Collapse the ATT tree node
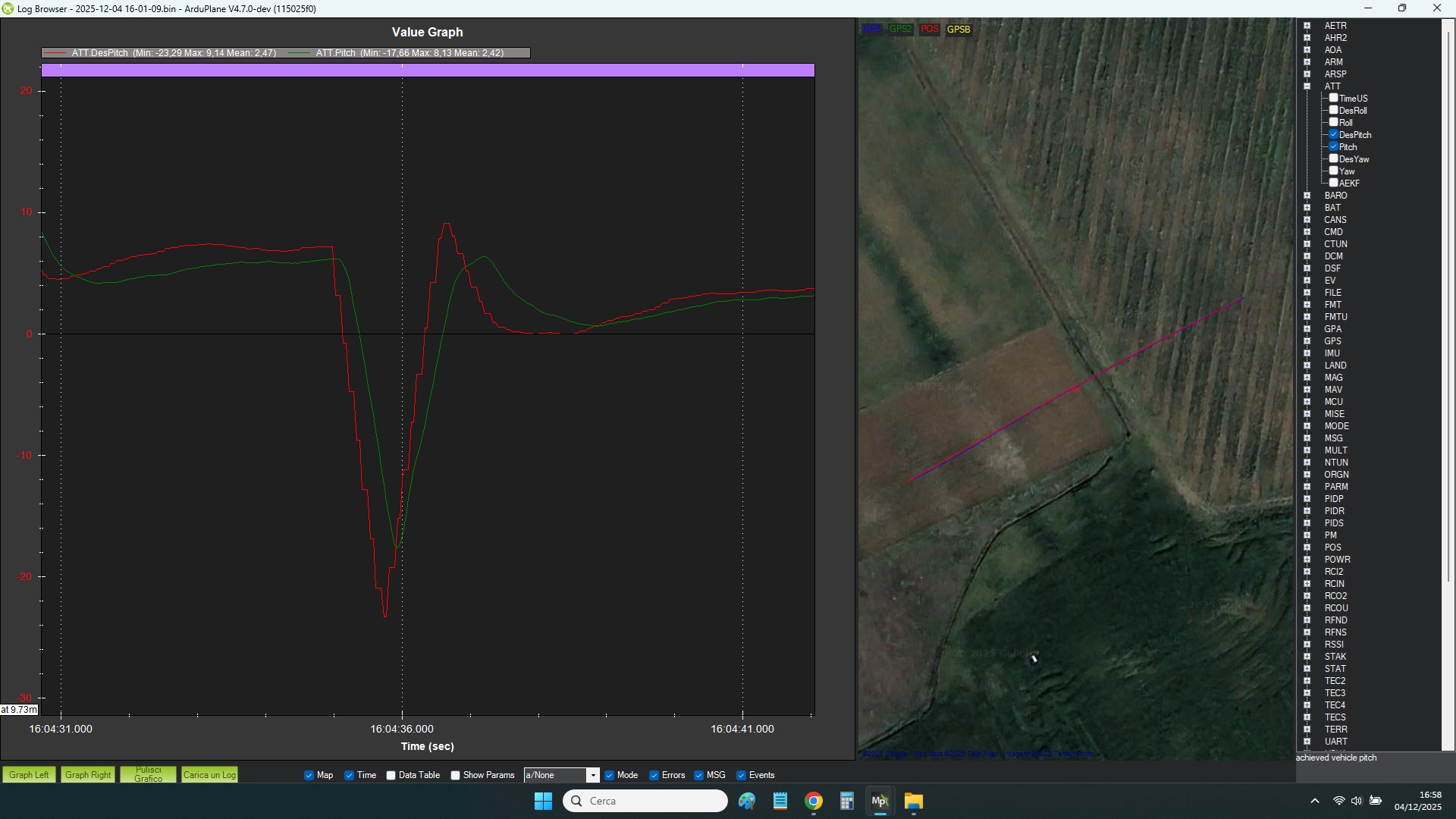 1307,86
